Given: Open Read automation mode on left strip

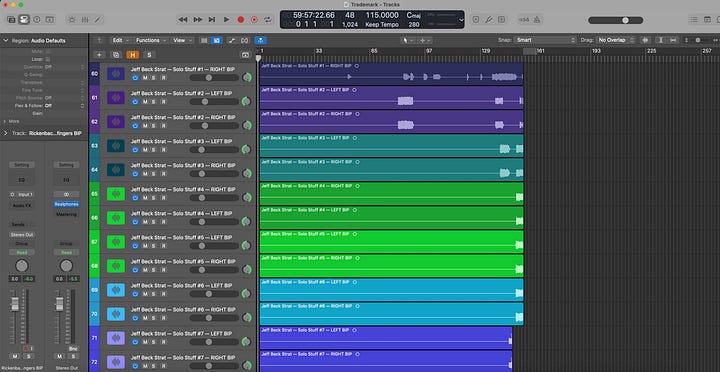Looking at the screenshot, I should point(22,253).
